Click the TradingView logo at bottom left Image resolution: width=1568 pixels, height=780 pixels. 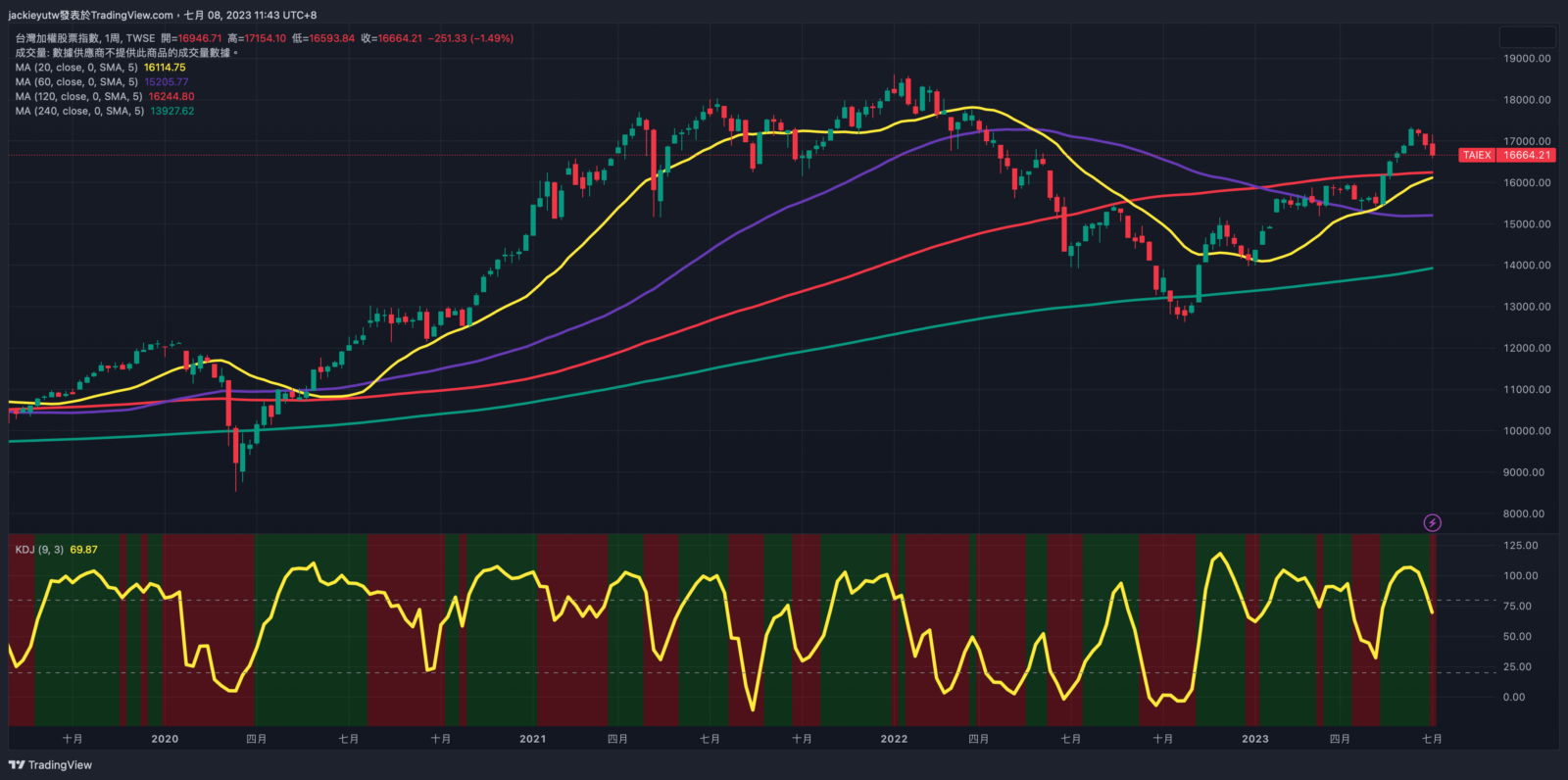click(x=50, y=765)
